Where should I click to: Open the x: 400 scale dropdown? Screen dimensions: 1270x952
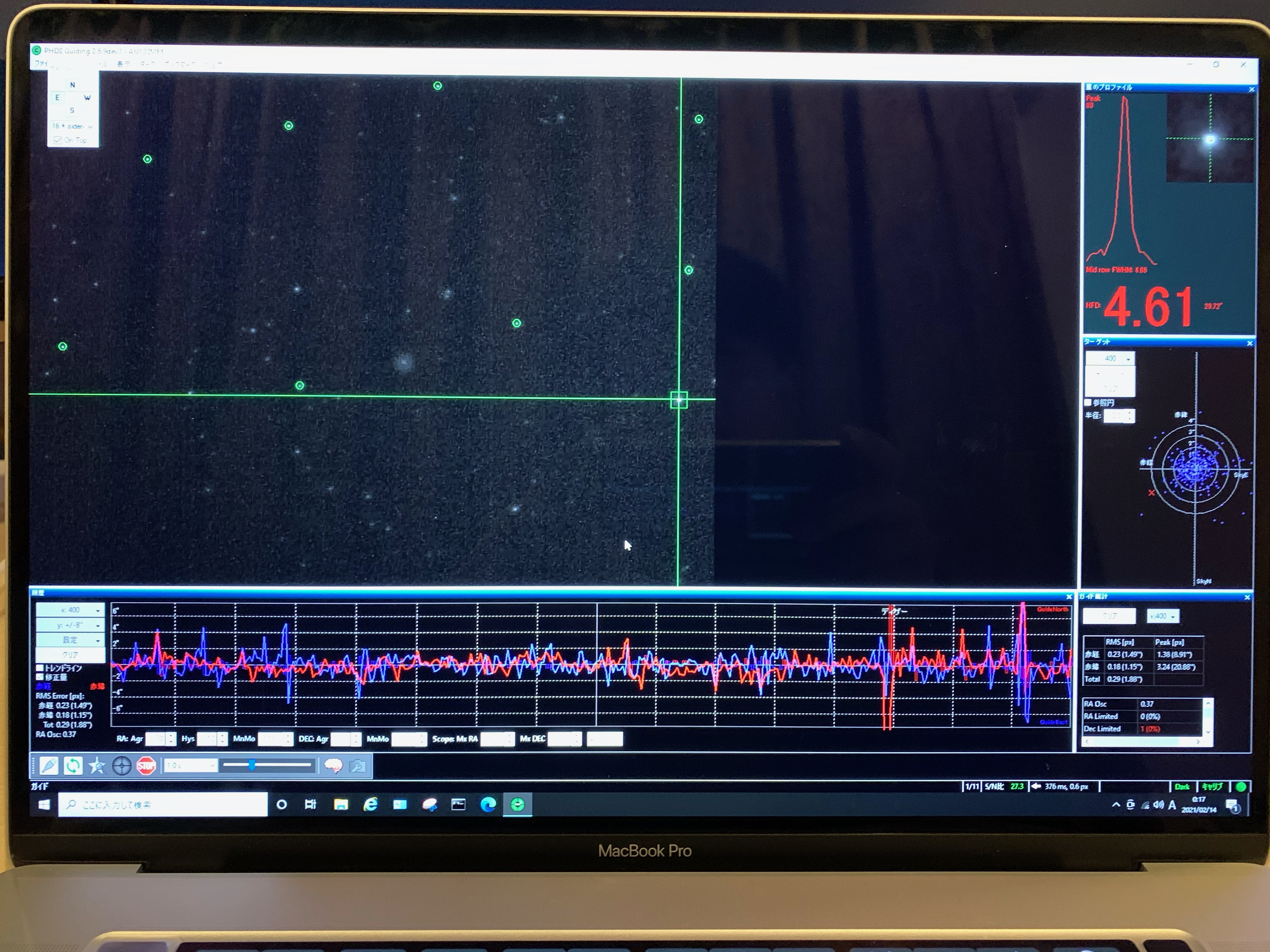70,610
